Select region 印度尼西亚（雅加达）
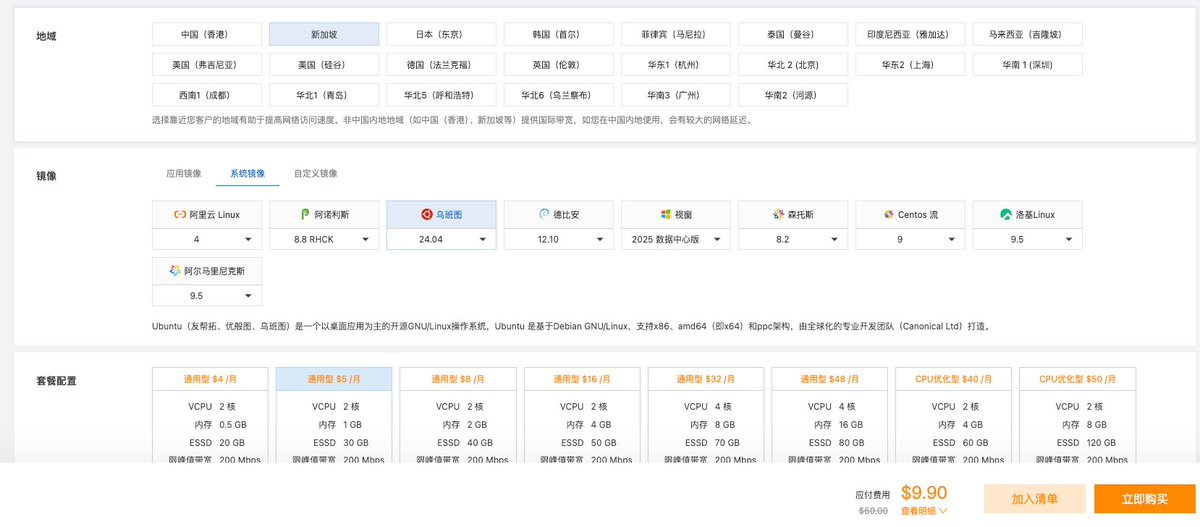 coord(910,34)
